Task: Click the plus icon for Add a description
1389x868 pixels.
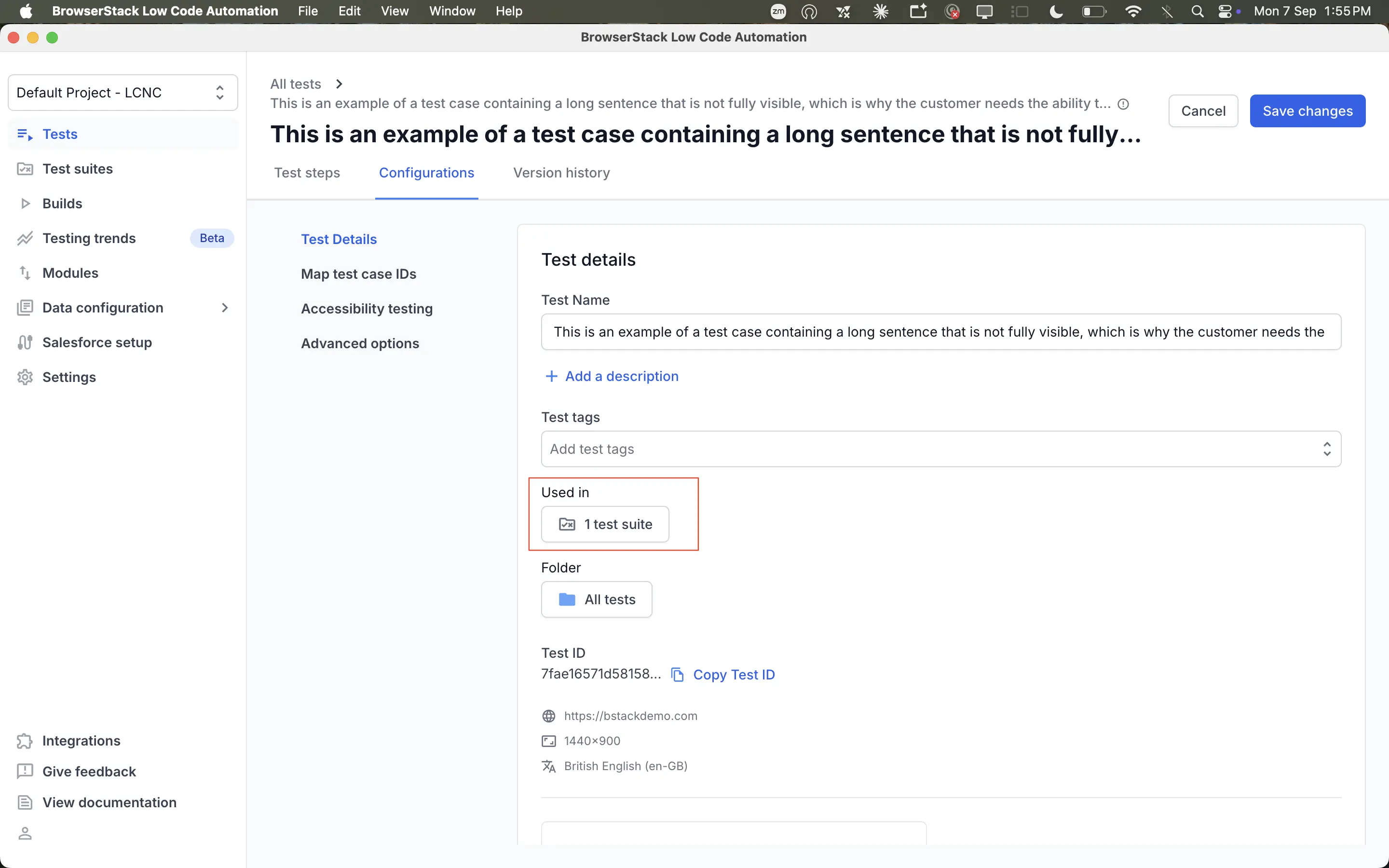Action: (x=551, y=376)
